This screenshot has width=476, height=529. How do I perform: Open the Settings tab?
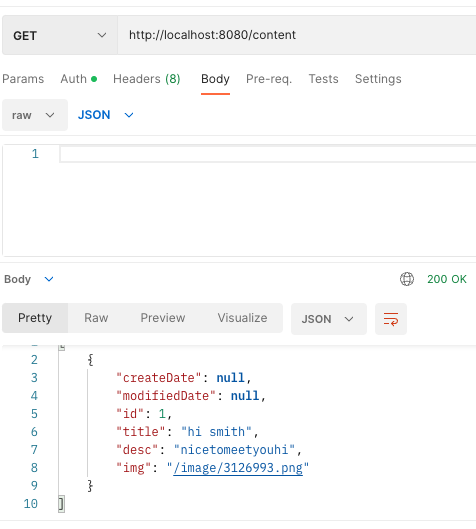click(378, 79)
